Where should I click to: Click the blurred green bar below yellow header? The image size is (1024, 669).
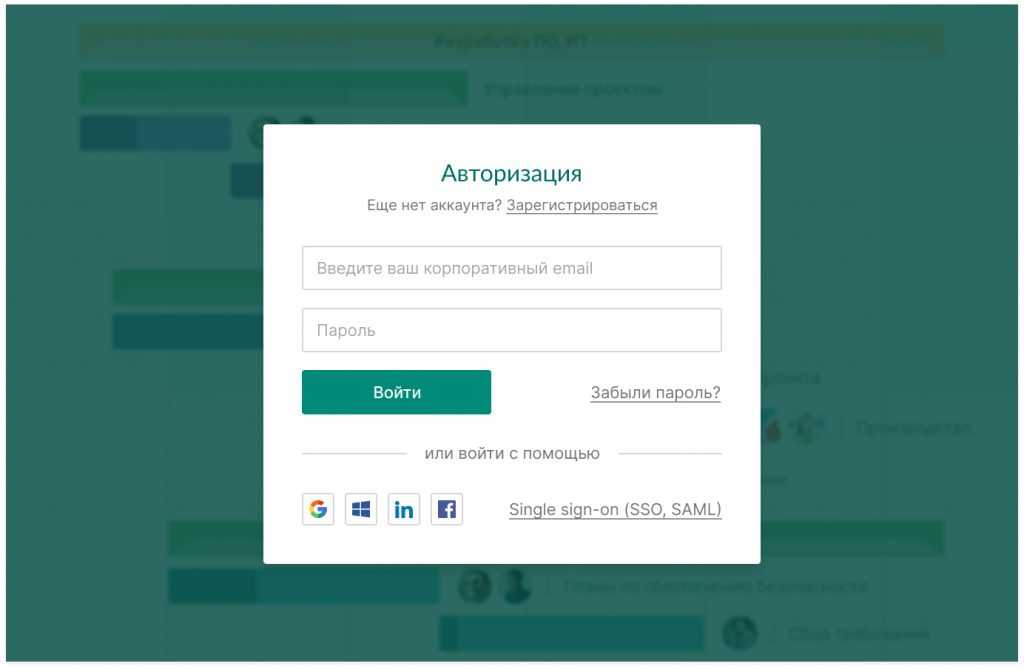click(x=274, y=88)
